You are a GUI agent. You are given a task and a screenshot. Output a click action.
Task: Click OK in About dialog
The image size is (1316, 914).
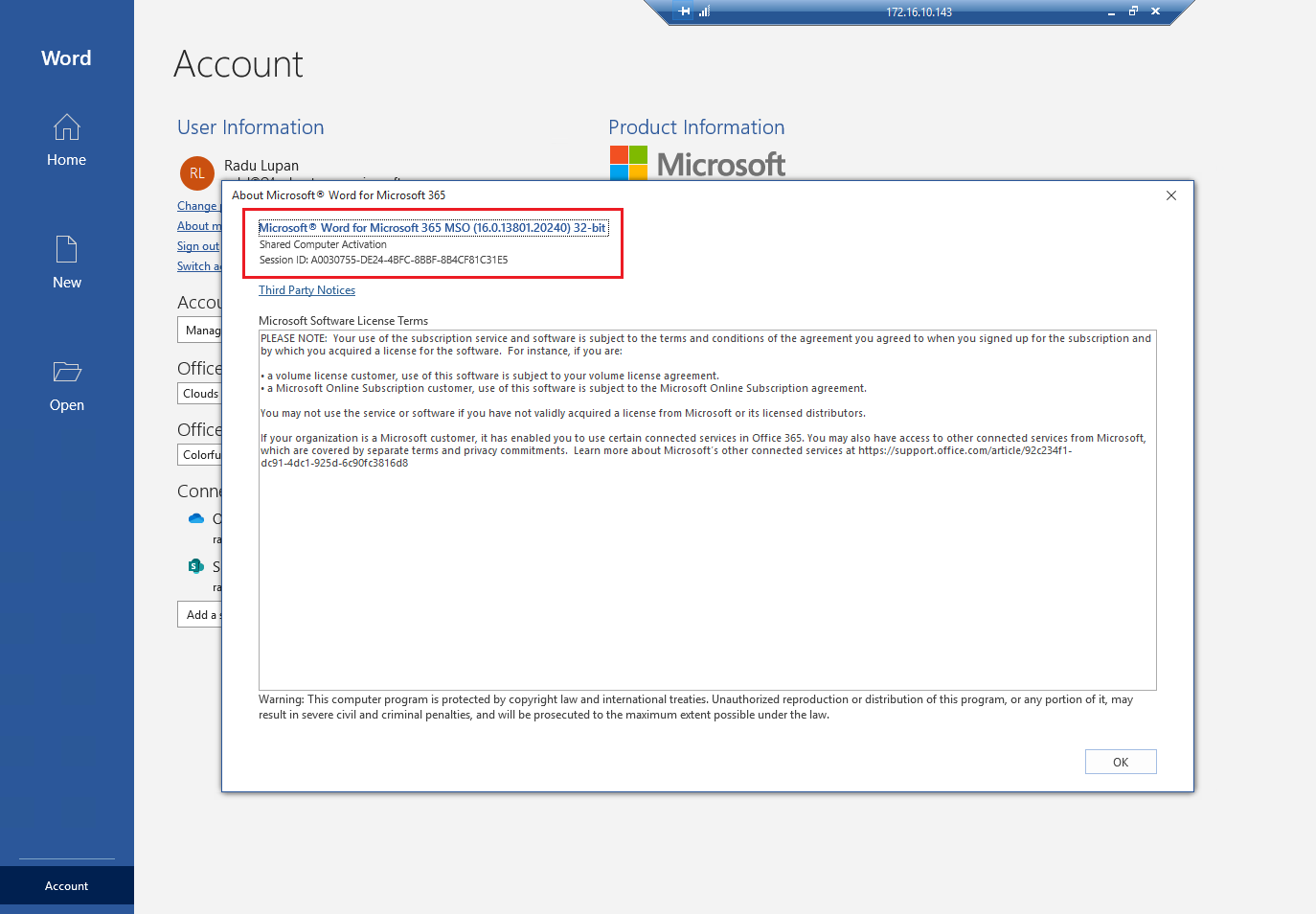click(x=1121, y=762)
